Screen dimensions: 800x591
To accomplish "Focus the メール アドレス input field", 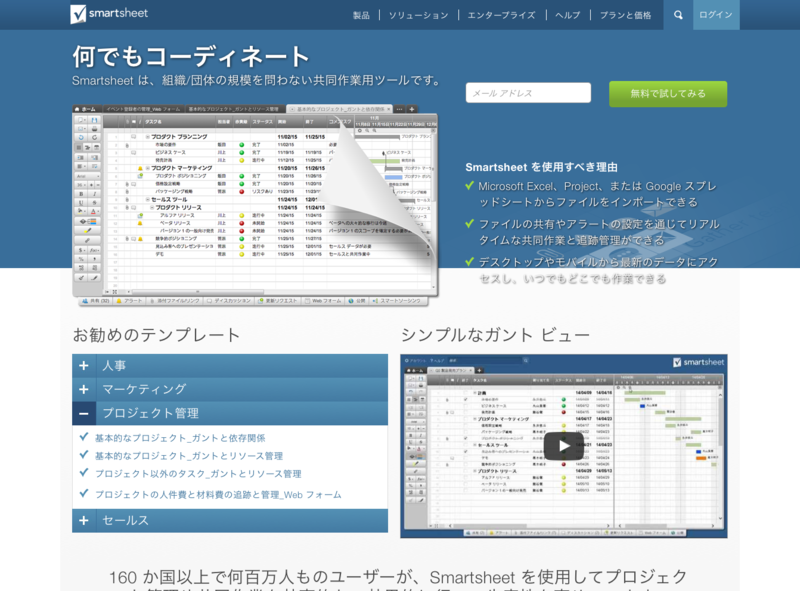I will tap(528, 93).
